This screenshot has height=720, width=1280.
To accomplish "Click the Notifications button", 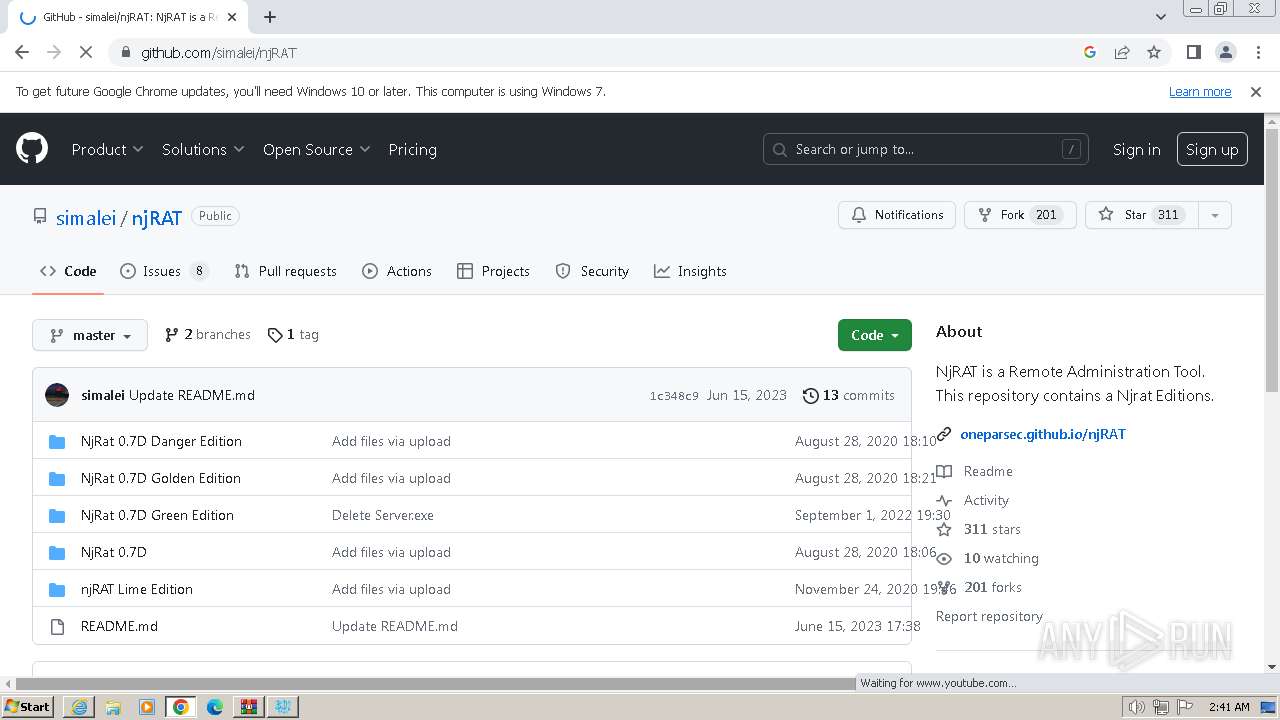I will pyautogui.click(x=897, y=215).
